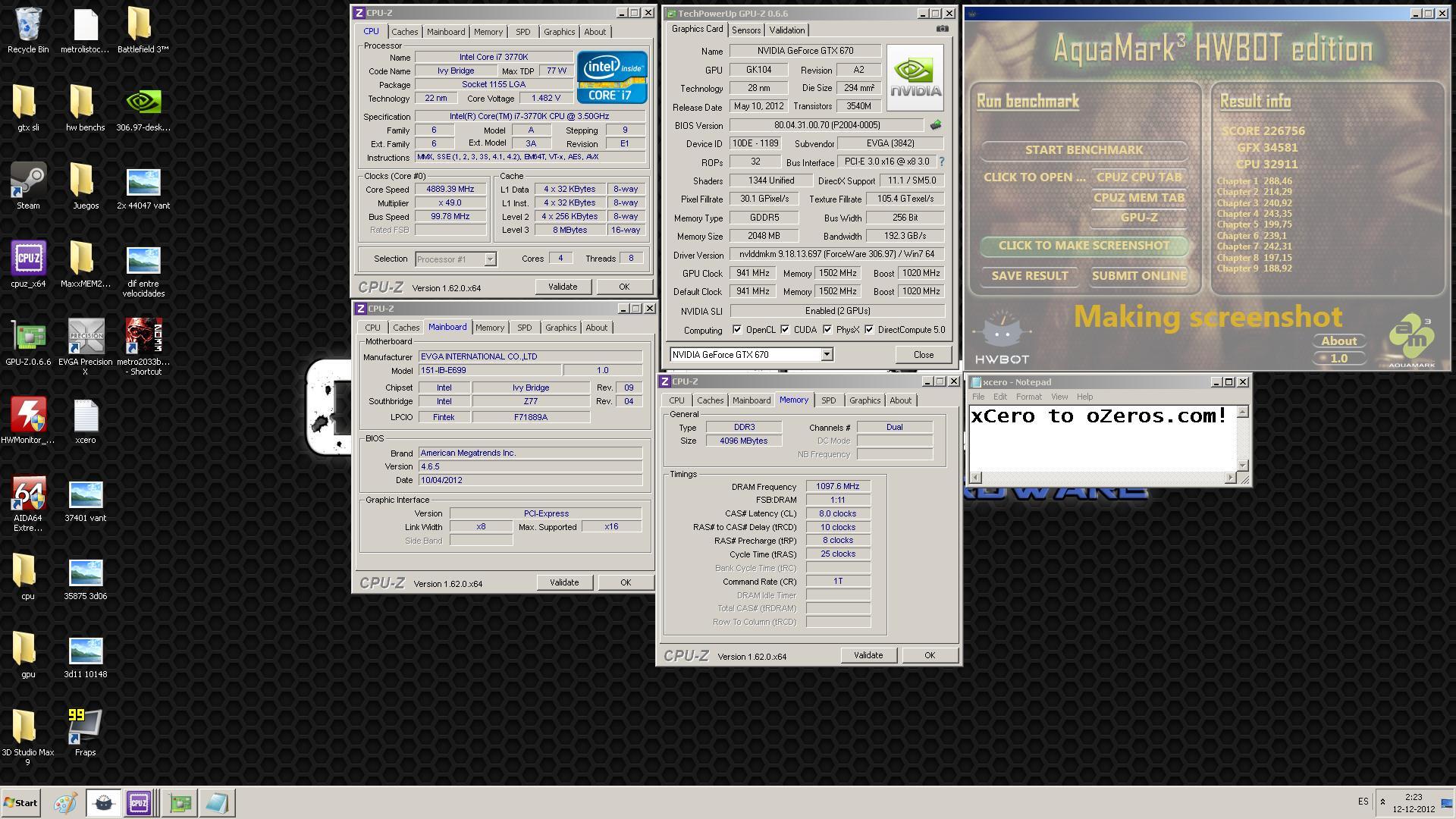This screenshot has width=1456, height=819.
Task: Click the Notepad vertical scrollbar down arrow
Action: 1242,465
